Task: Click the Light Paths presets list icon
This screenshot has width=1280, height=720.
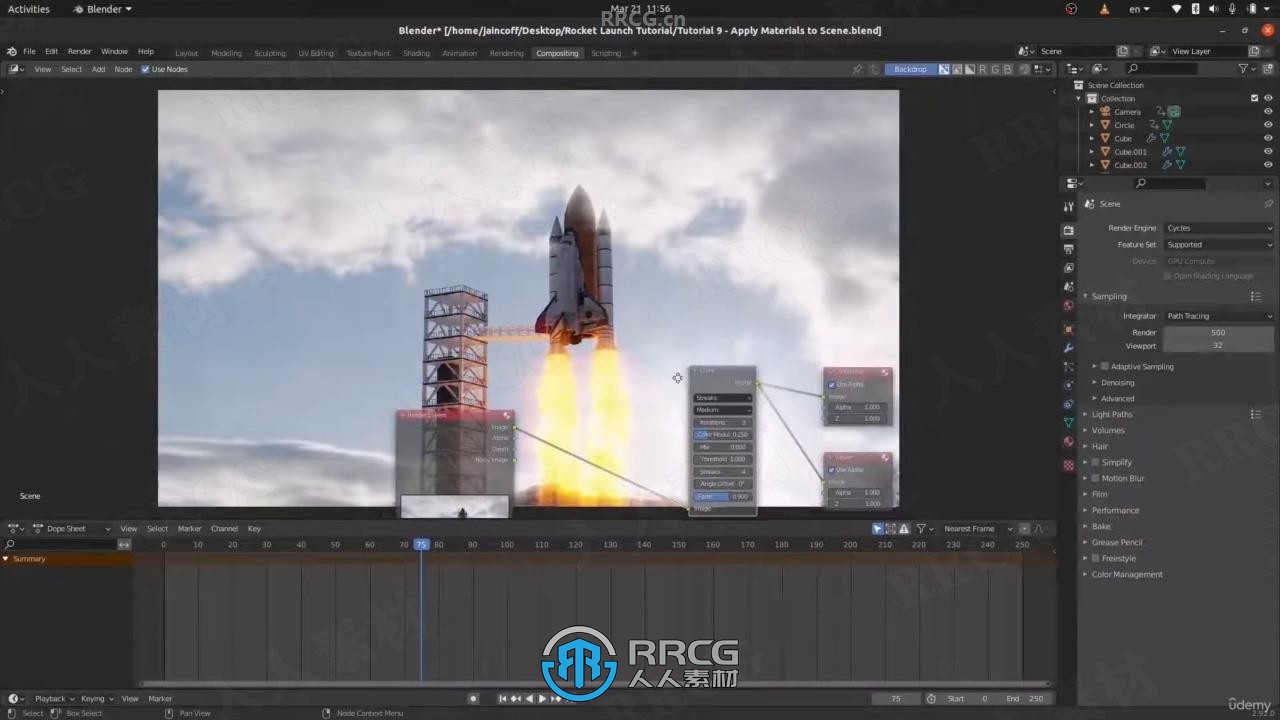Action: 1256,414
